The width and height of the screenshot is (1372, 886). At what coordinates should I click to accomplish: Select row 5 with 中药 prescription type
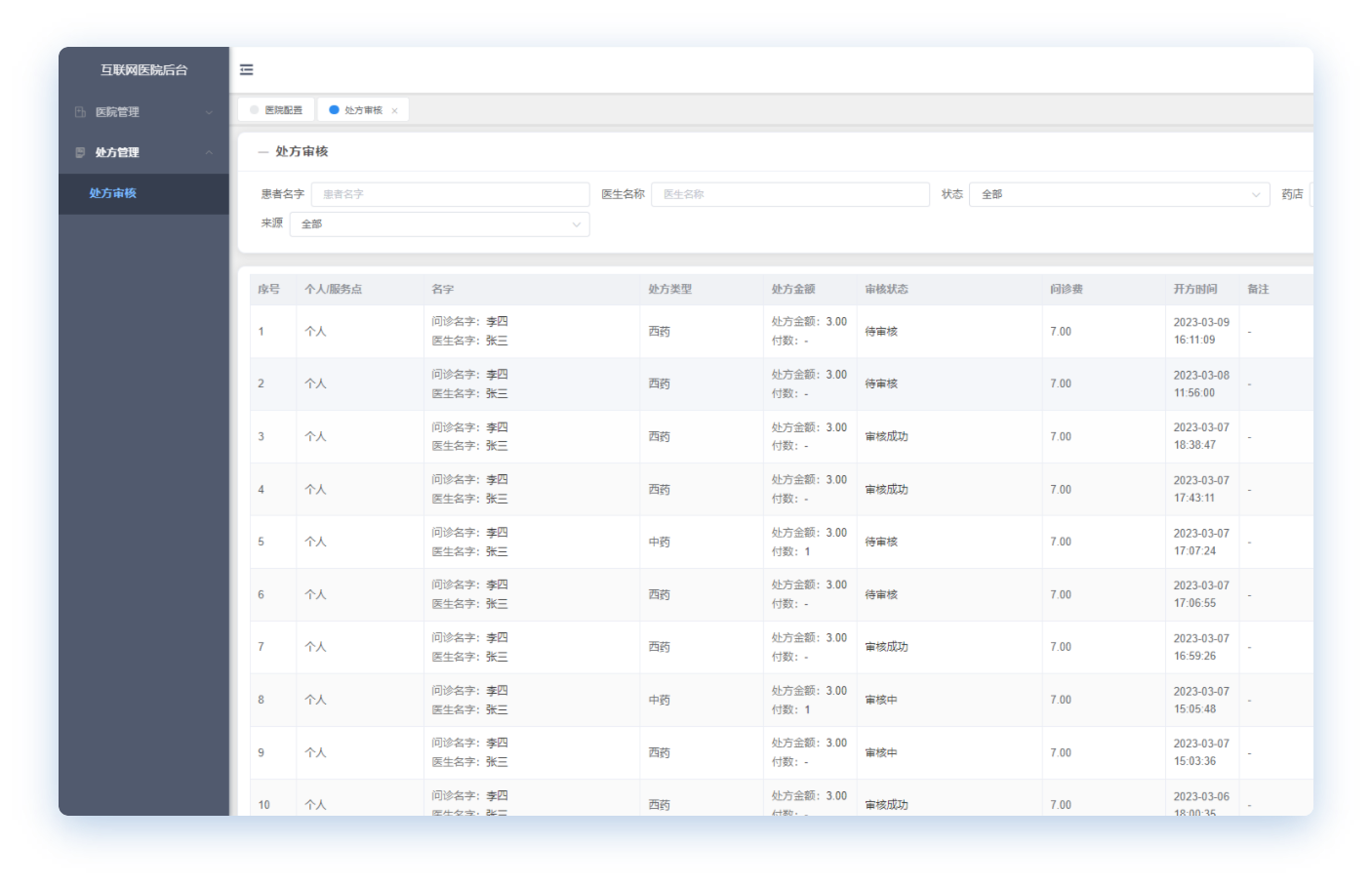660,543
